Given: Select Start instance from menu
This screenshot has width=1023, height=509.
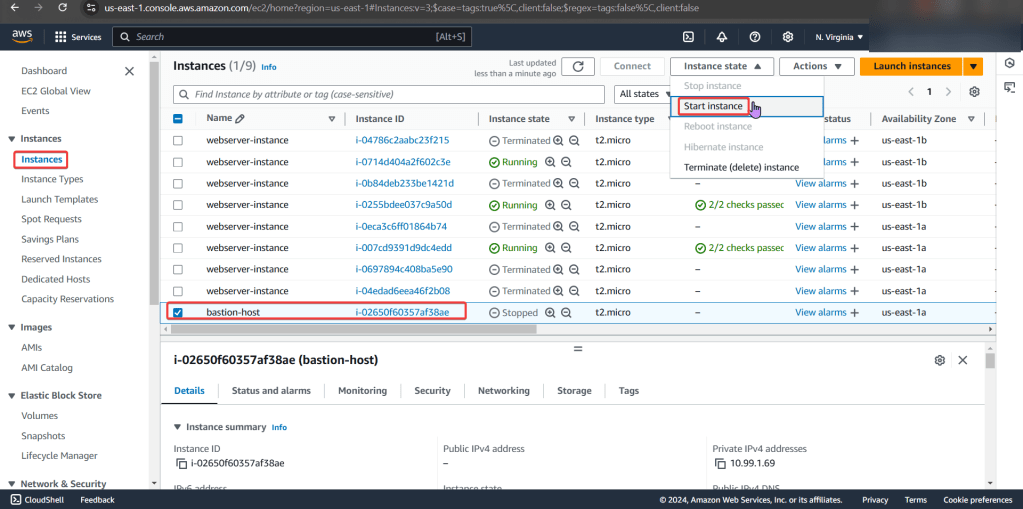Looking at the screenshot, I should (713, 106).
